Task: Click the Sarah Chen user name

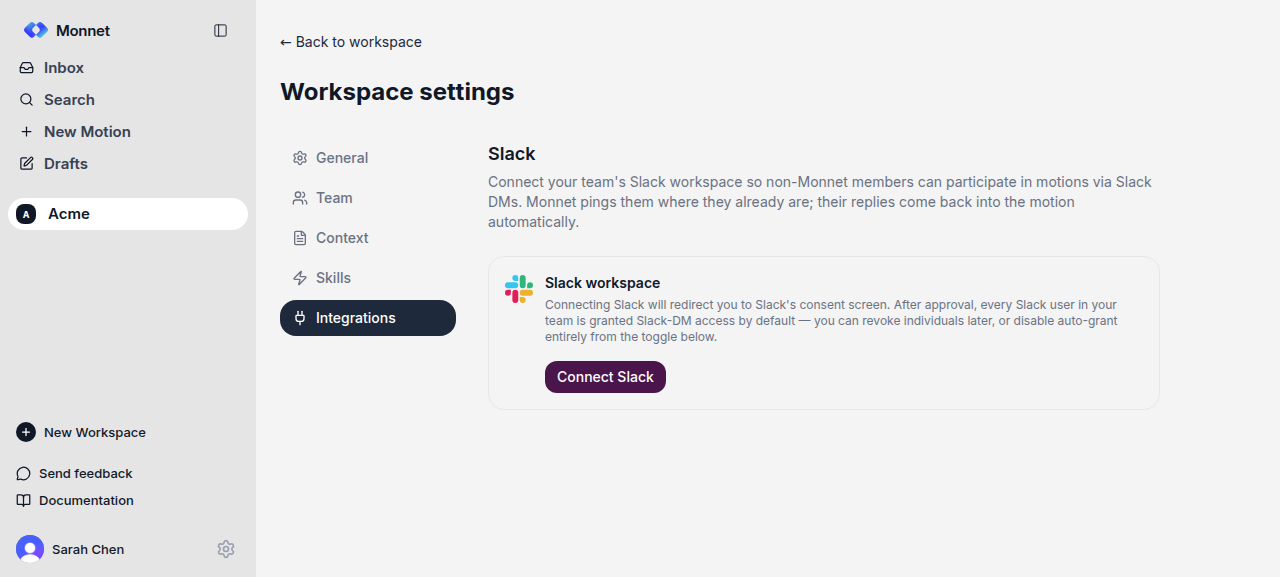Action: [88, 550]
